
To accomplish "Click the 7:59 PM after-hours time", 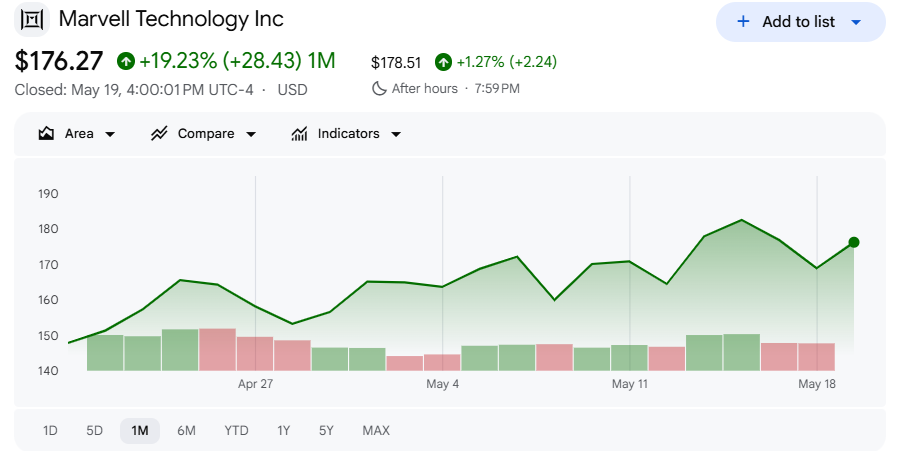I will pyautogui.click(x=497, y=89).
